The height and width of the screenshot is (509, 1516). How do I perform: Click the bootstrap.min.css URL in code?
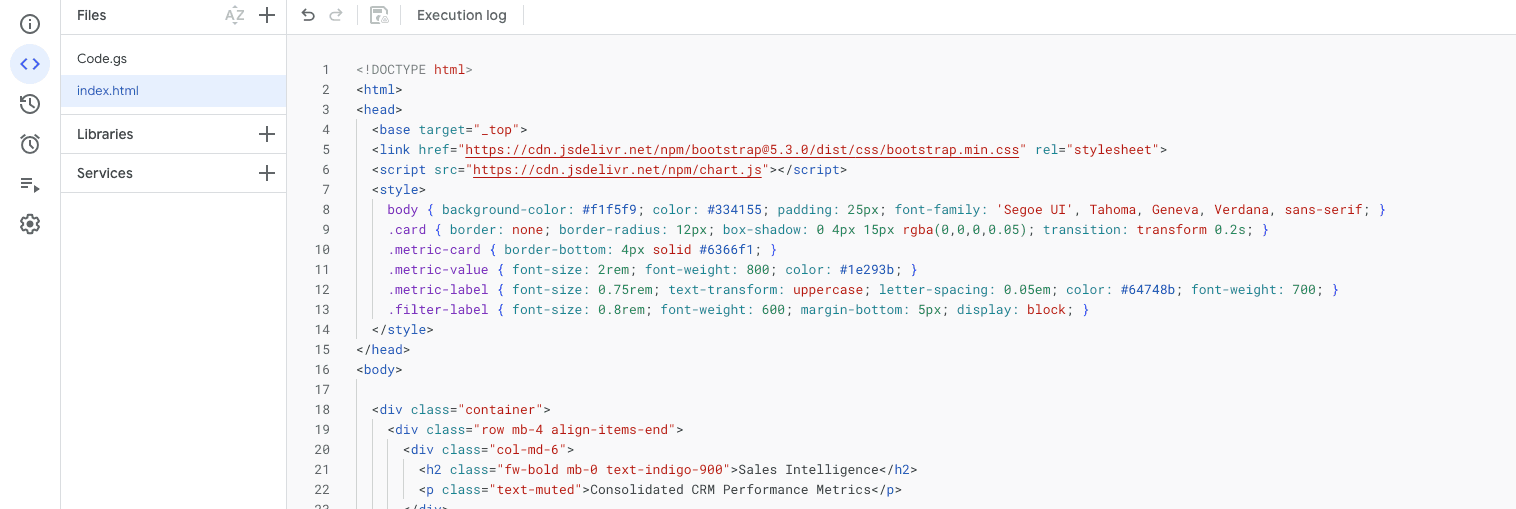click(x=739, y=150)
